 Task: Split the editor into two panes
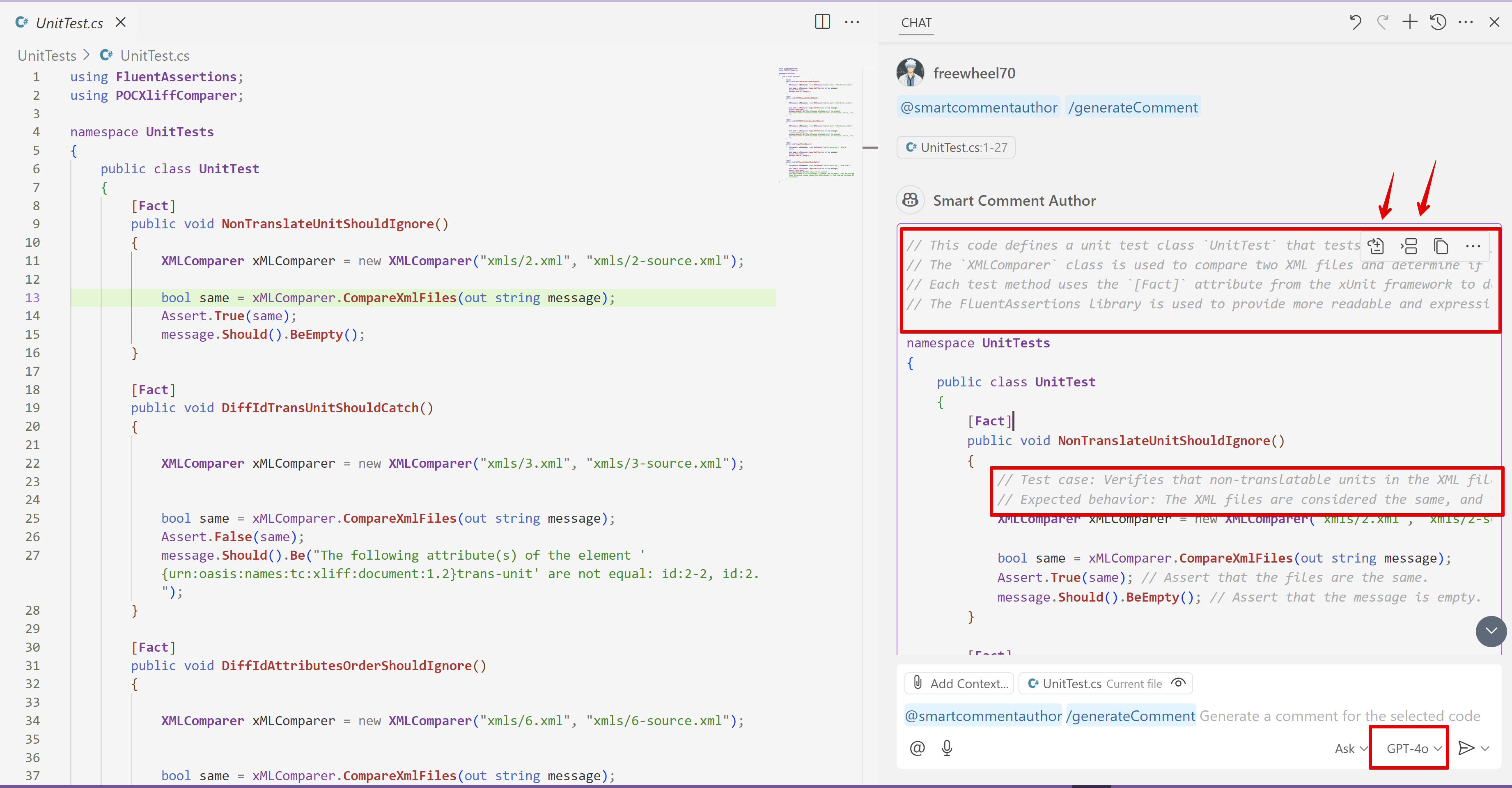pos(822,22)
